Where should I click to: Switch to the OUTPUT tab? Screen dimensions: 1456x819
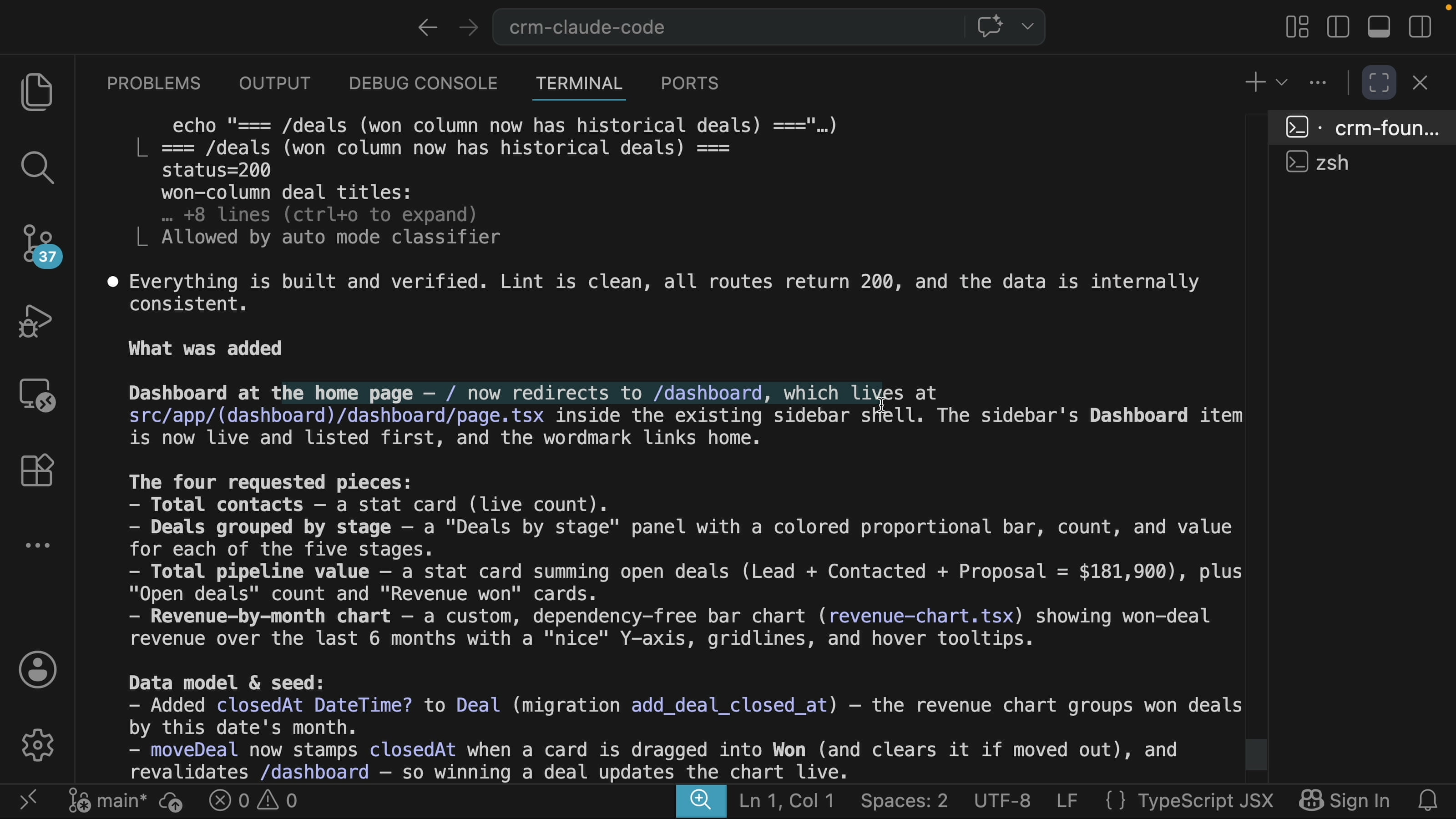(x=275, y=84)
